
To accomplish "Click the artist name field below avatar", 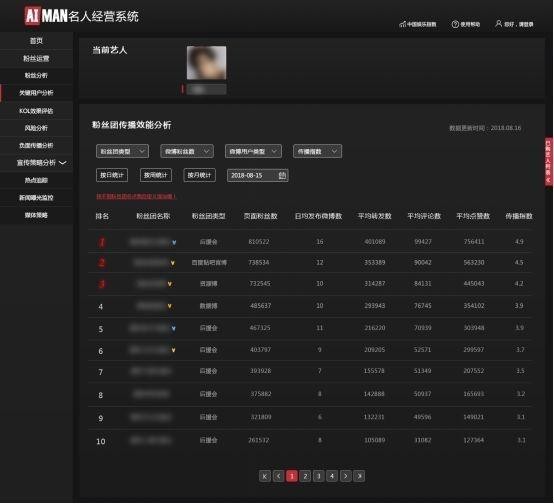I will [206, 89].
